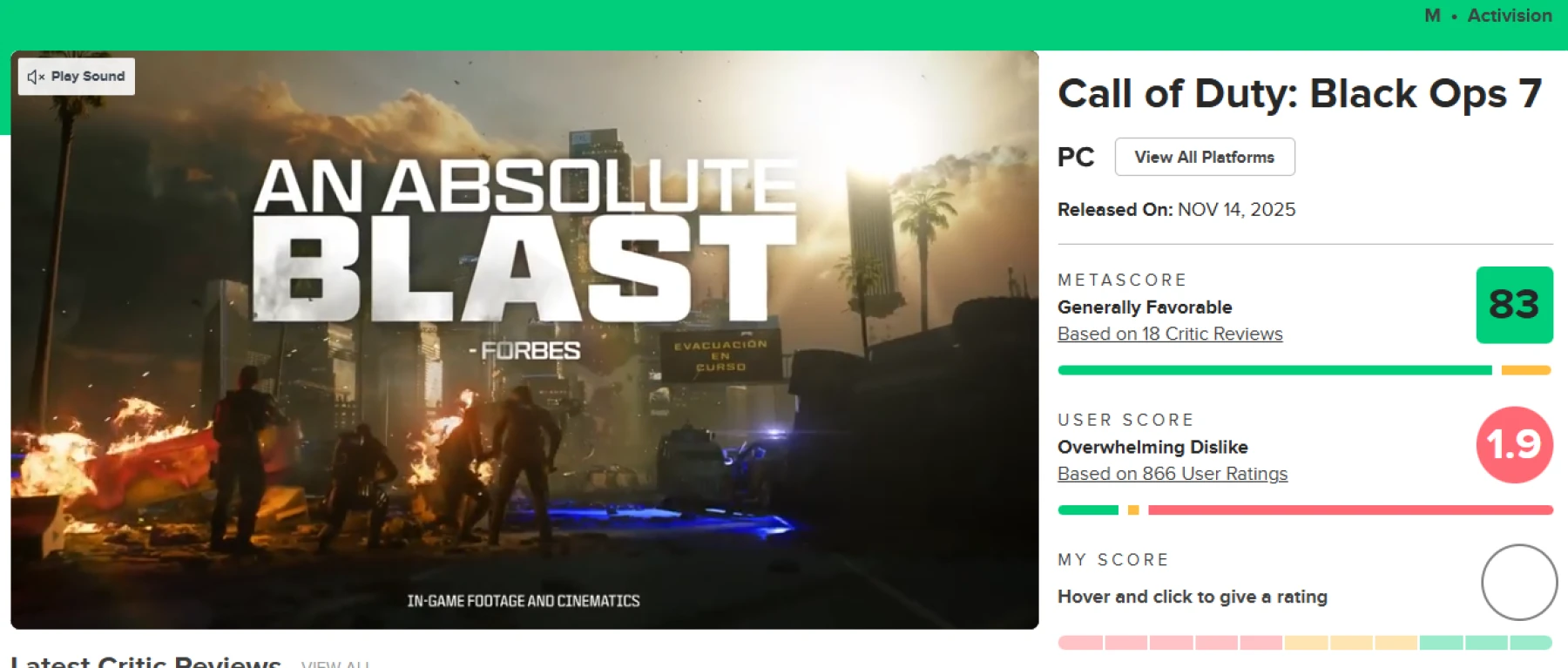Click the Play Sound button
Image resolution: width=1568 pixels, height=668 pixels.
point(76,76)
